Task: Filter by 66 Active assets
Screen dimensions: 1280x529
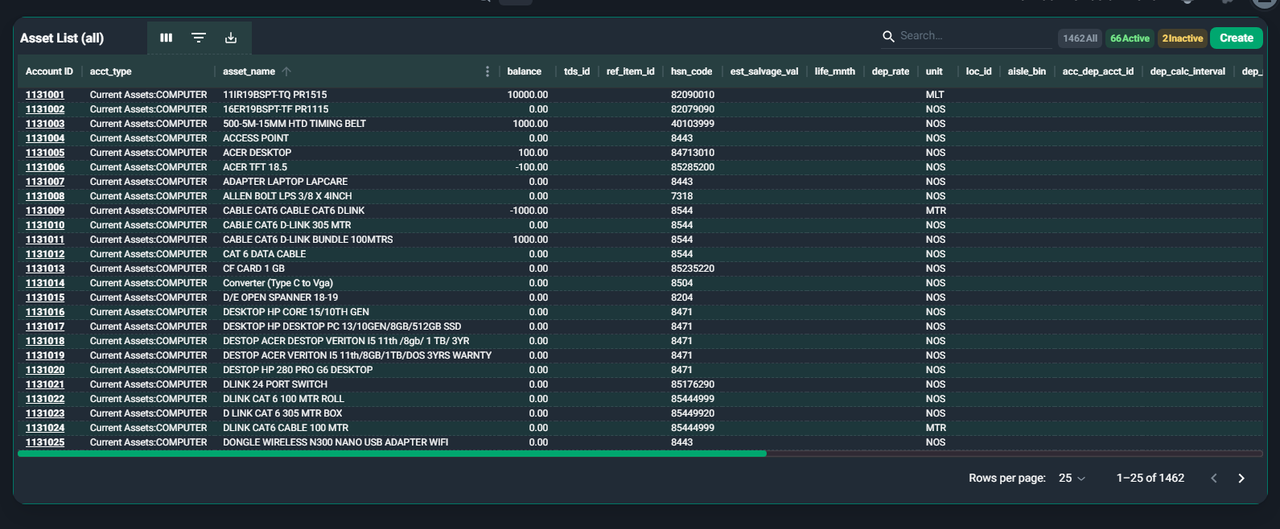Action: (1130, 38)
